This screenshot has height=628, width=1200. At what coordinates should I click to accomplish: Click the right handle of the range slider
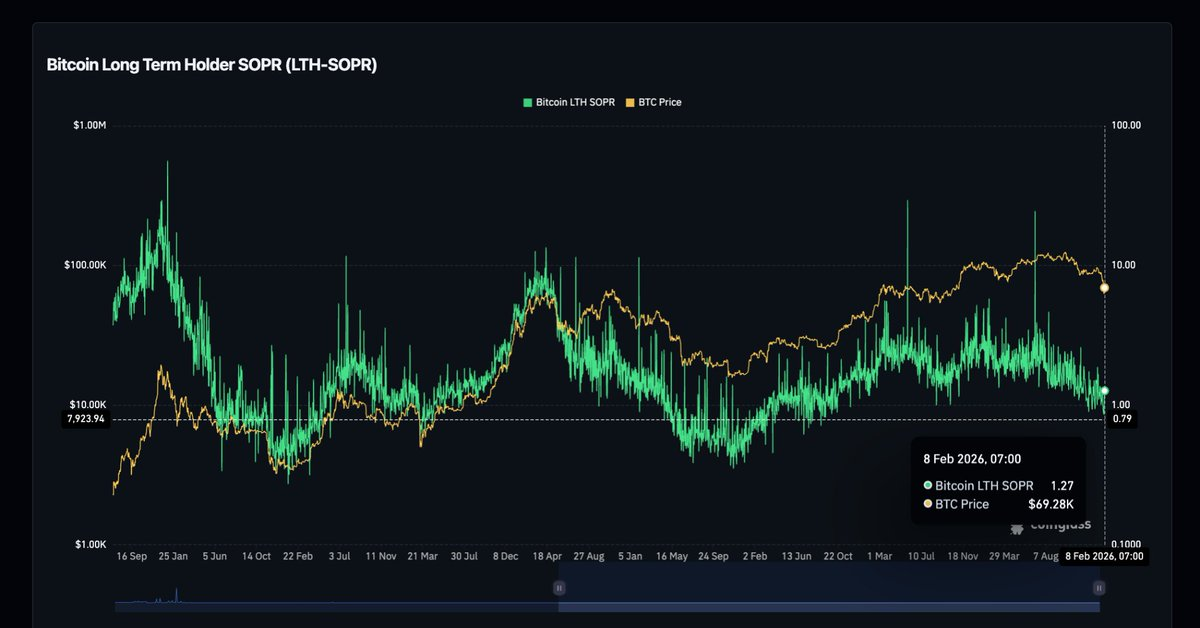click(1099, 588)
